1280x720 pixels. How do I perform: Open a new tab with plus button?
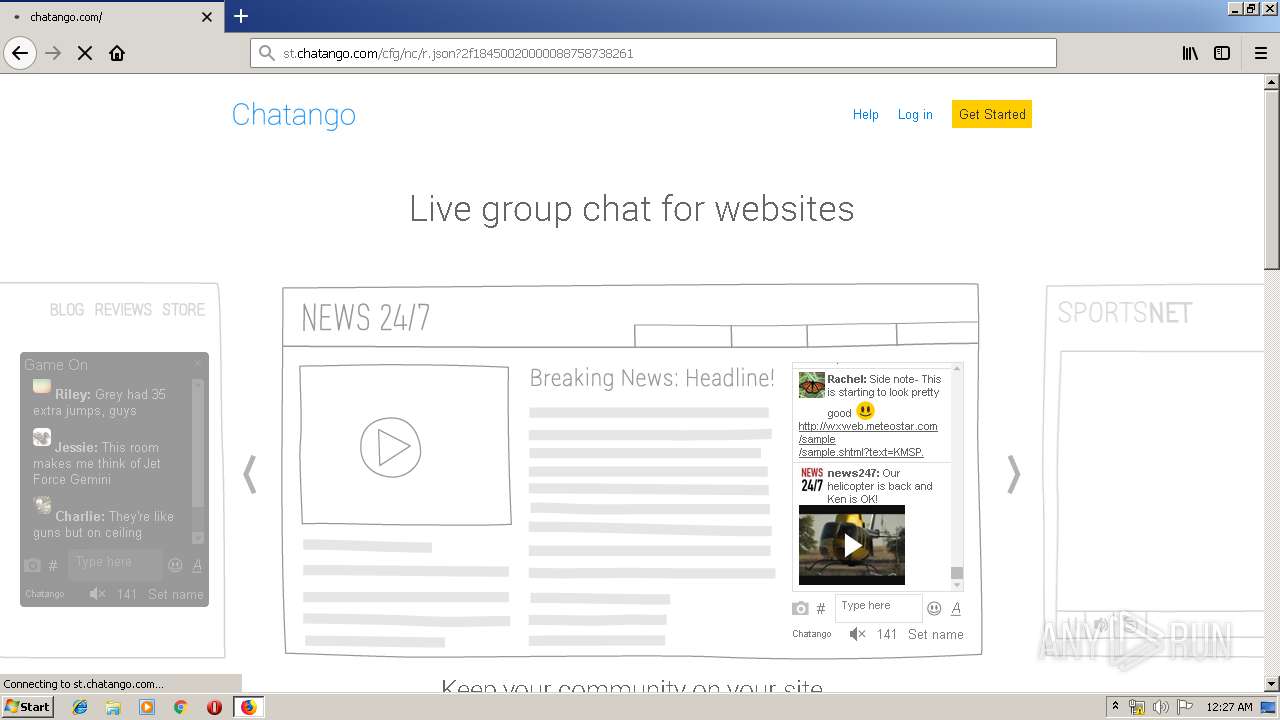coord(241,16)
